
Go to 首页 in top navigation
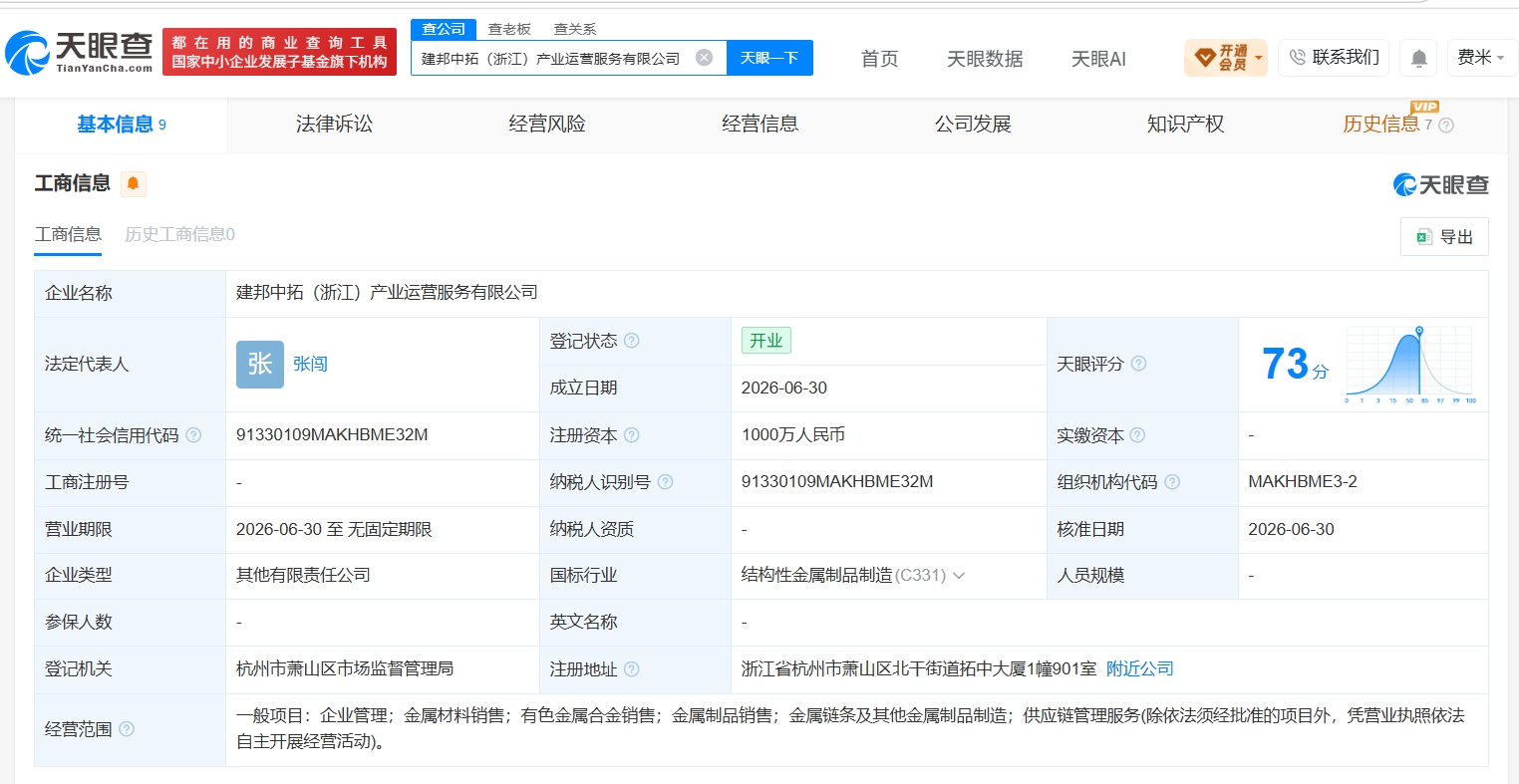tap(879, 59)
